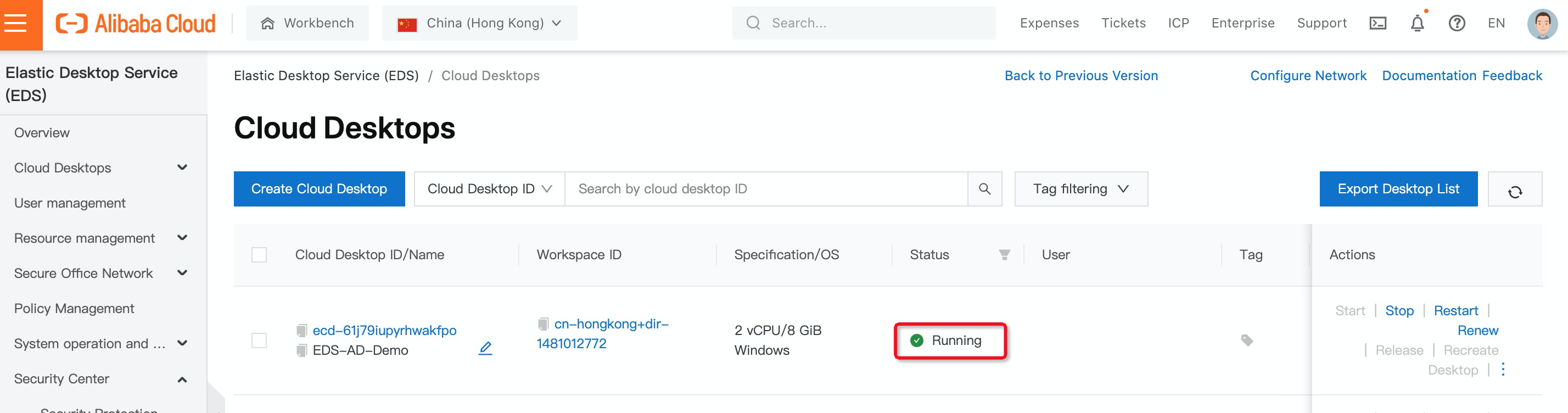Screen dimensions: 1568x413
Task: Click Export Desktop List button
Action: 1398,189
